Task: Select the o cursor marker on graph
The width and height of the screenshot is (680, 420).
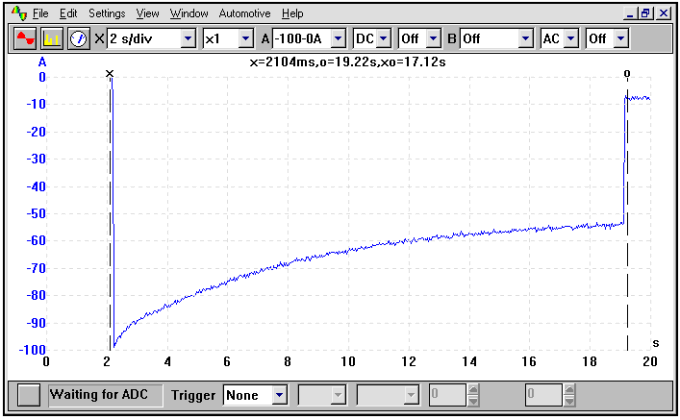Action: pos(627,74)
